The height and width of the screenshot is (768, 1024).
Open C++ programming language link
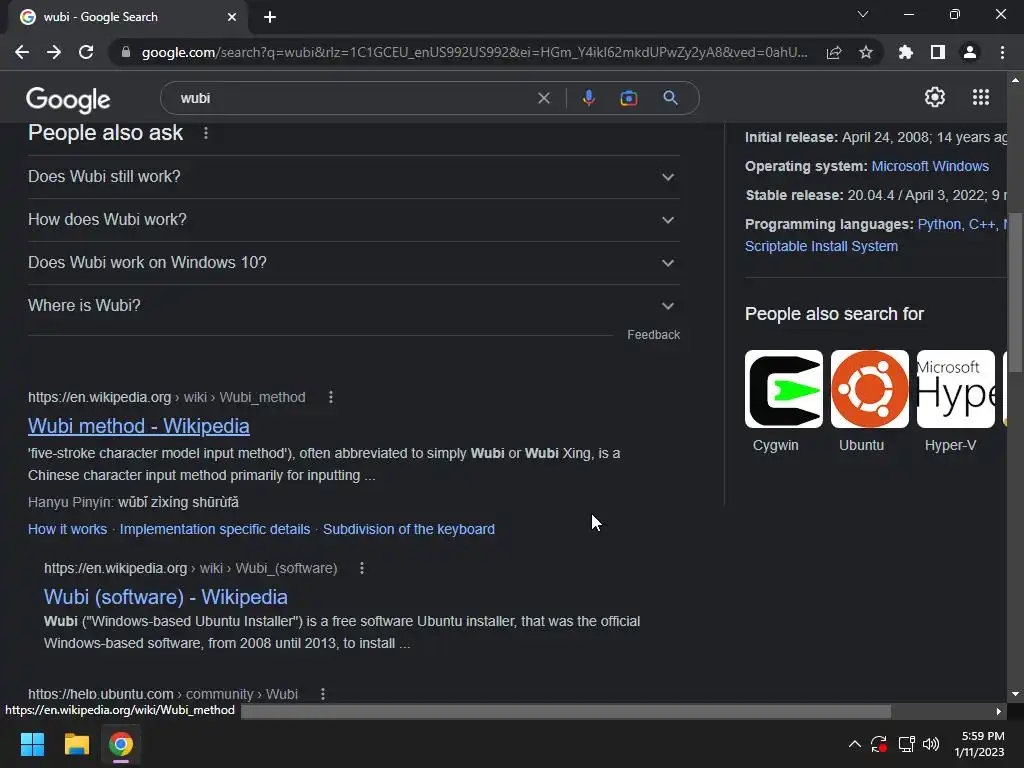[x=982, y=225]
